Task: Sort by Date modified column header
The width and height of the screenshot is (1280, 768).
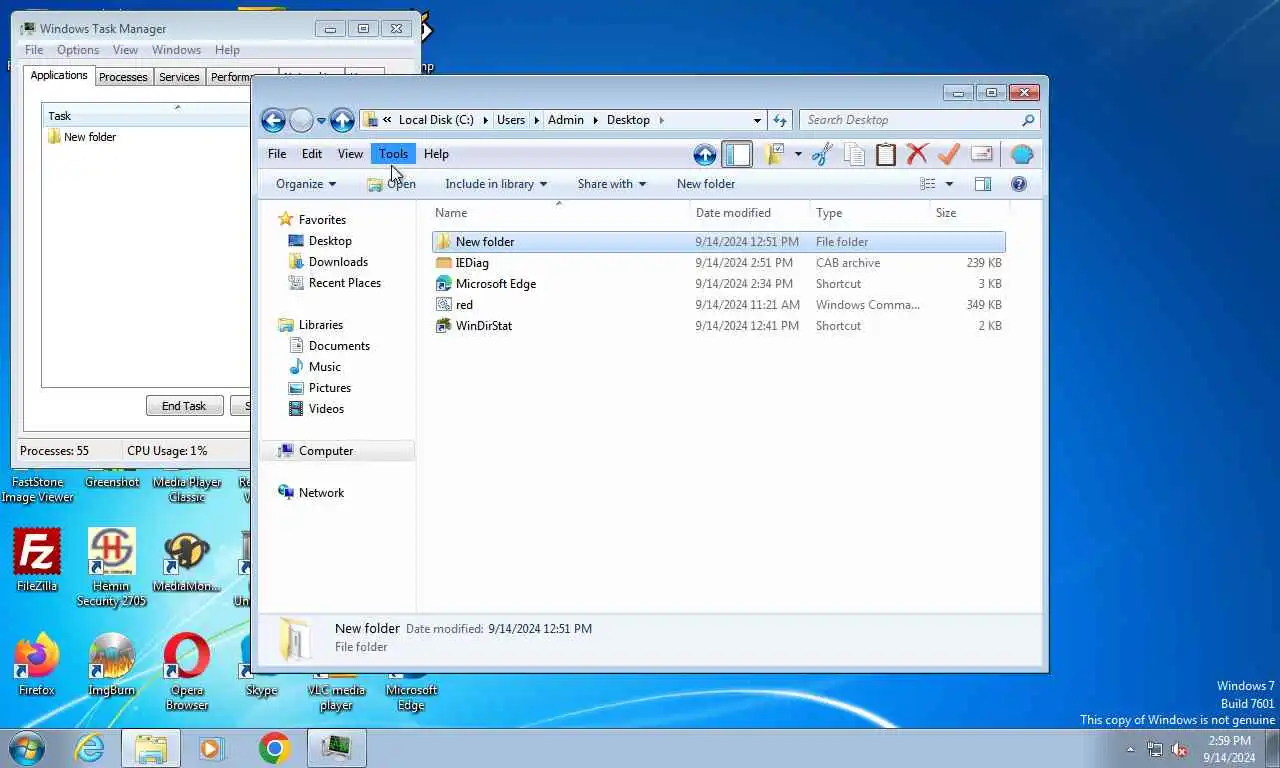Action: pyautogui.click(x=733, y=213)
